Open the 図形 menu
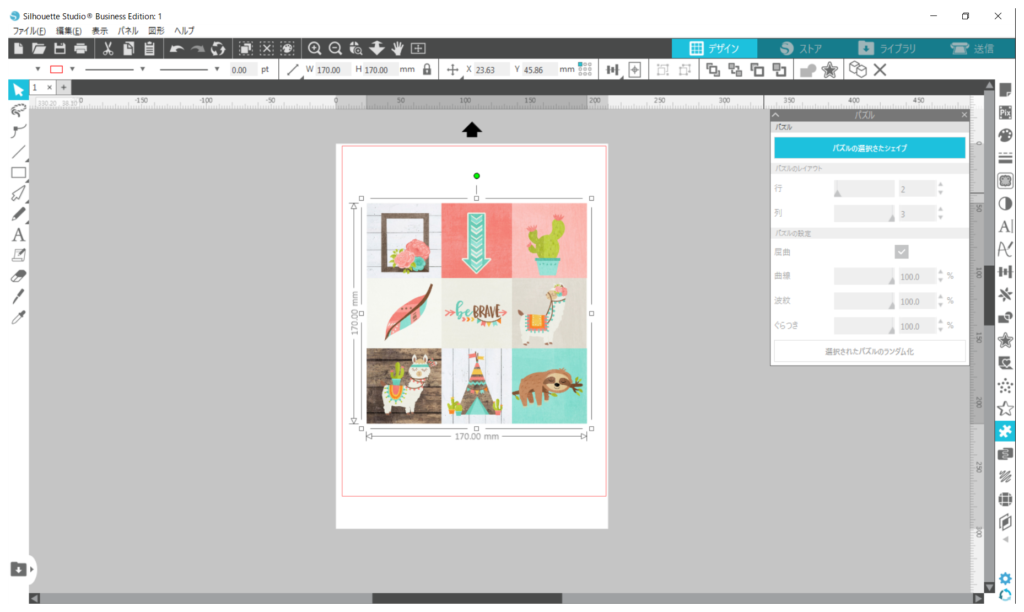Screen dimensions: 1024x612 pos(156,31)
